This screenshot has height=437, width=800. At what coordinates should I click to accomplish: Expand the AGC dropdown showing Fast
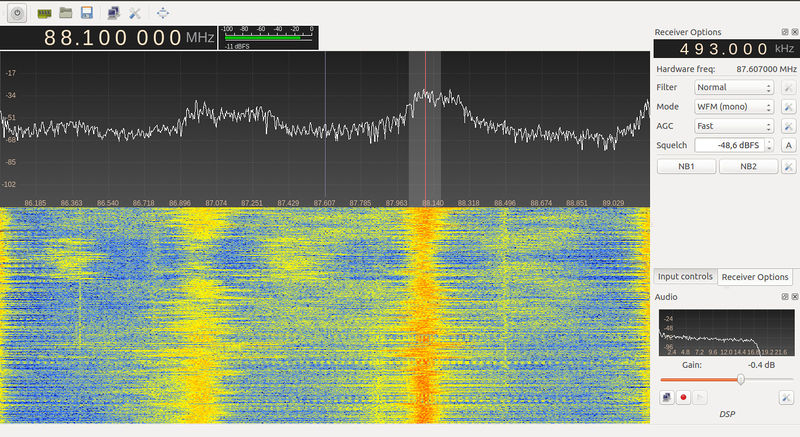[x=734, y=126]
